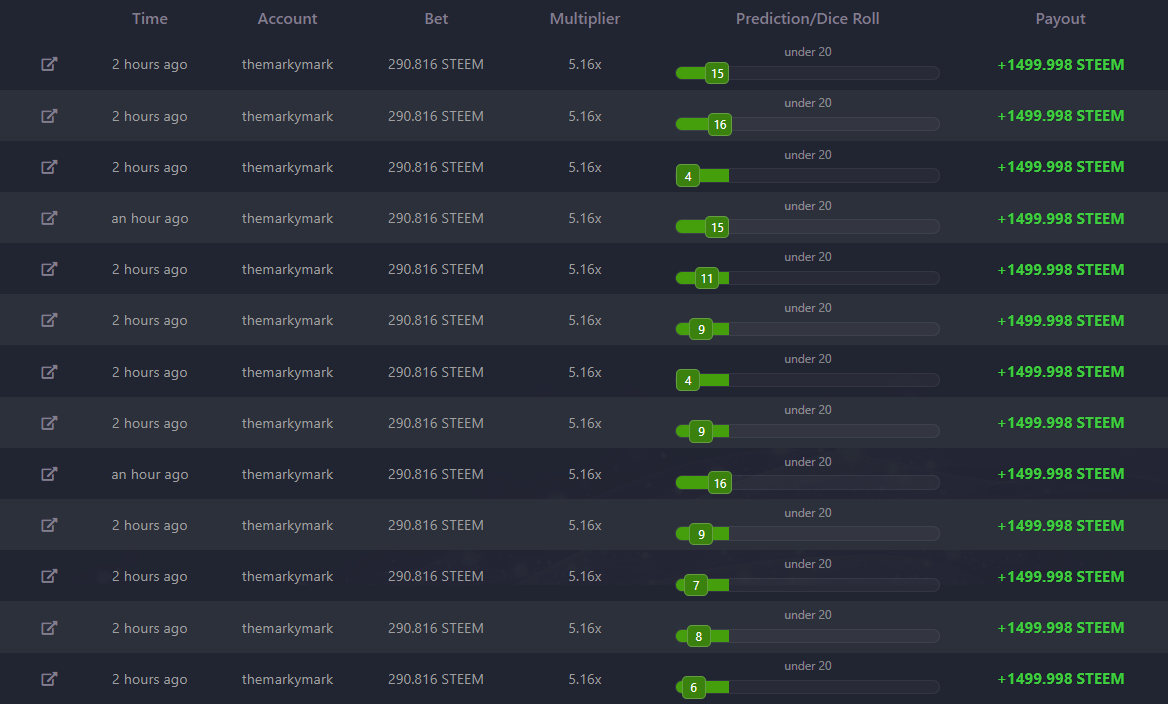Open link icon for roll 16, 'an hour ago' row
This screenshot has height=704, width=1168.
(49, 474)
